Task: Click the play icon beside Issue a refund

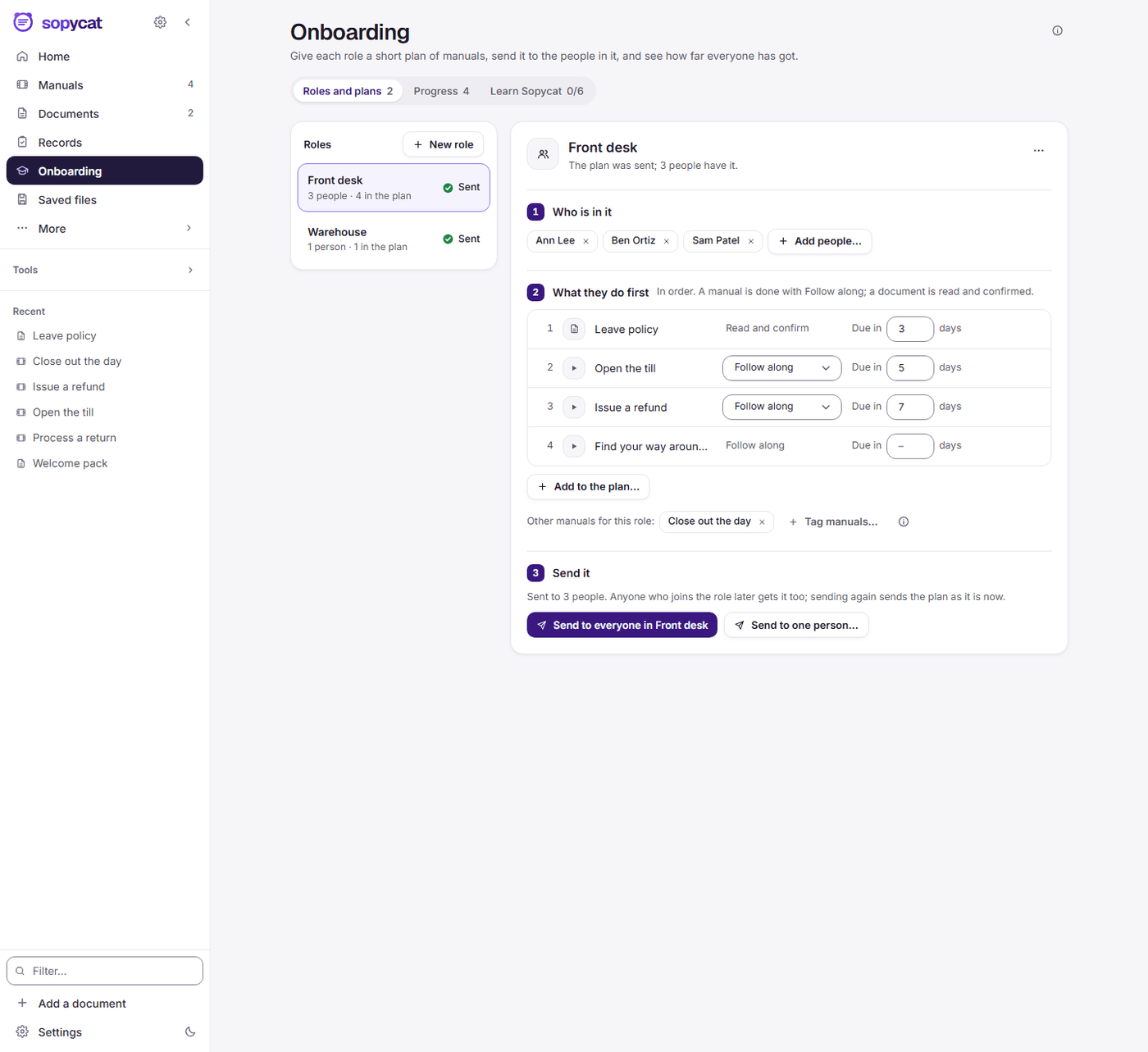Action: tap(574, 408)
